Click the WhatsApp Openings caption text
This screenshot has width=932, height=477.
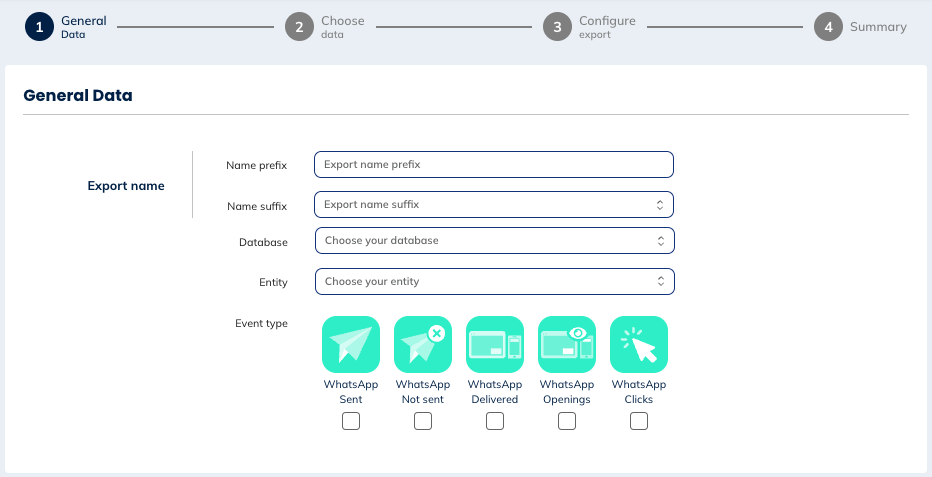point(566,392)
